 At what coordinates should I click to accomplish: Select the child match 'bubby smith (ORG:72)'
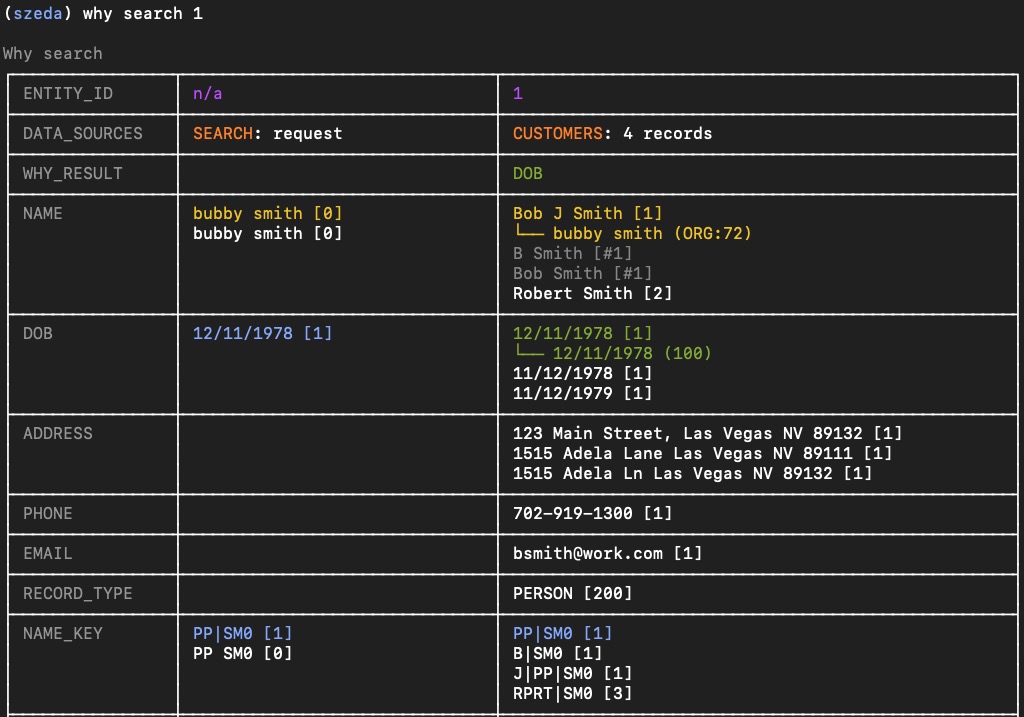(x=651, y=234)
